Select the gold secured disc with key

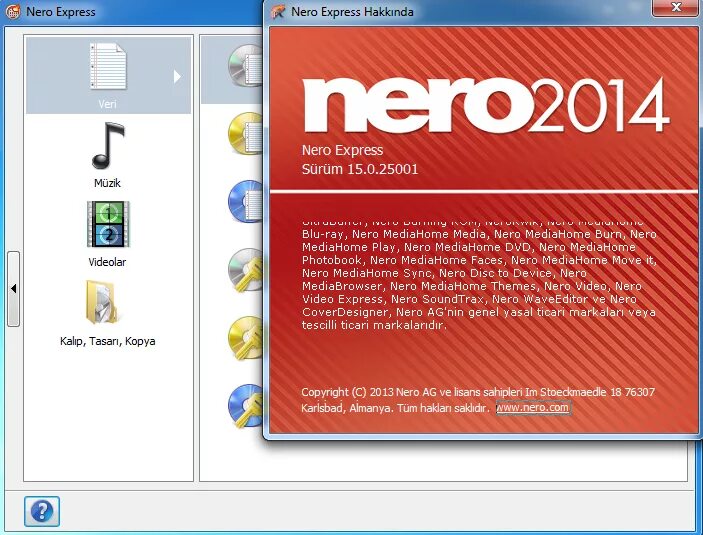(x=245, y=338)
